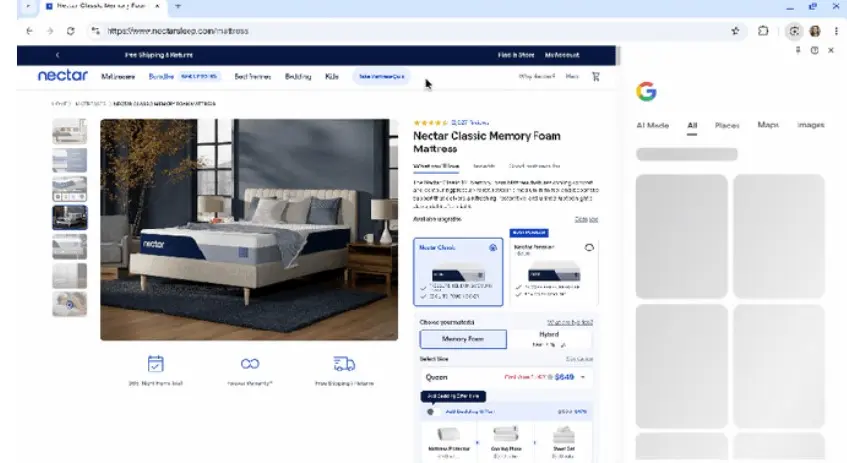The image size is (847, 463).
Task: Click the star rating icons
Action: (431, 123)
